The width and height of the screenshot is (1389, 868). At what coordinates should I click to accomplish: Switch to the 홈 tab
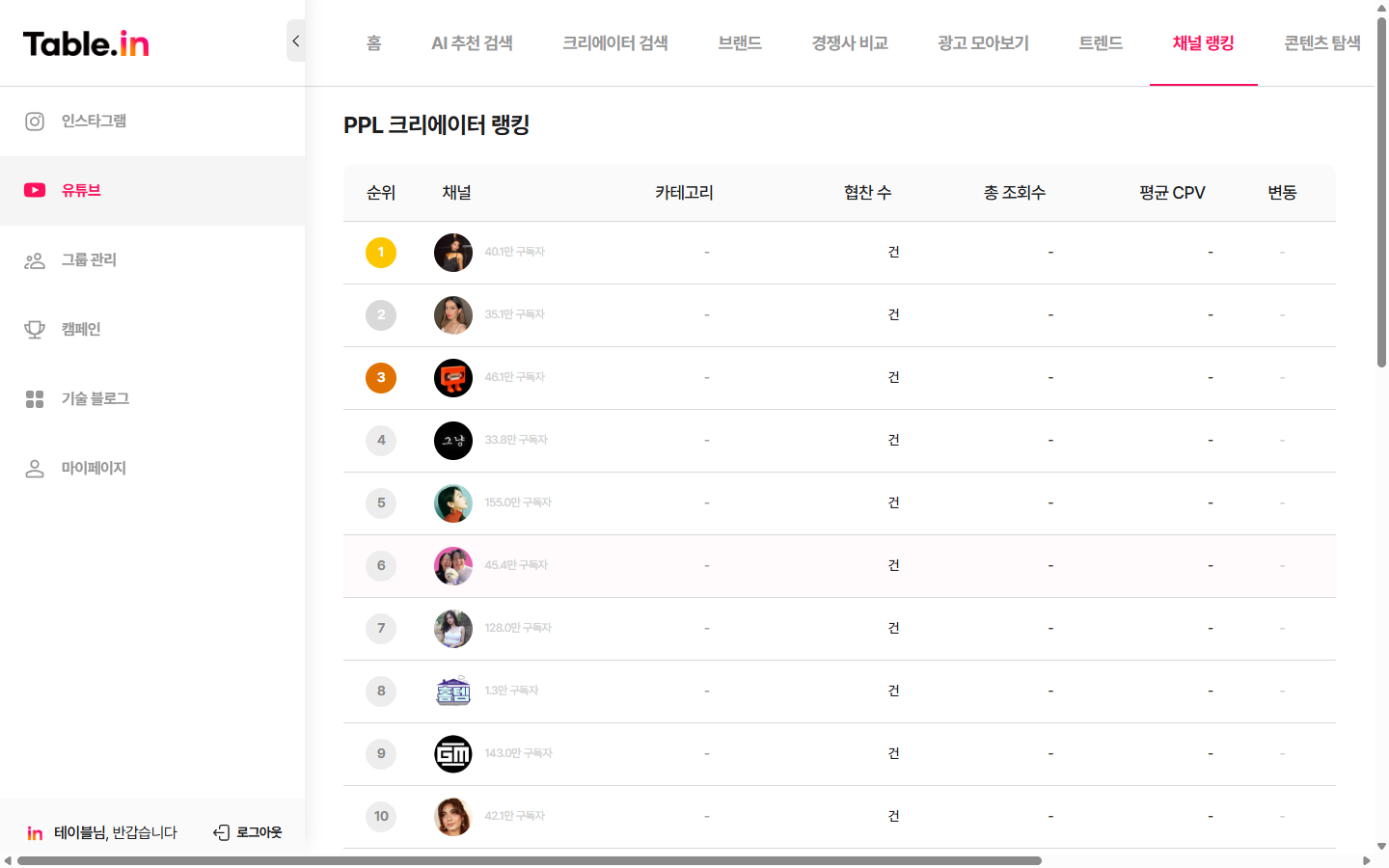372,42
